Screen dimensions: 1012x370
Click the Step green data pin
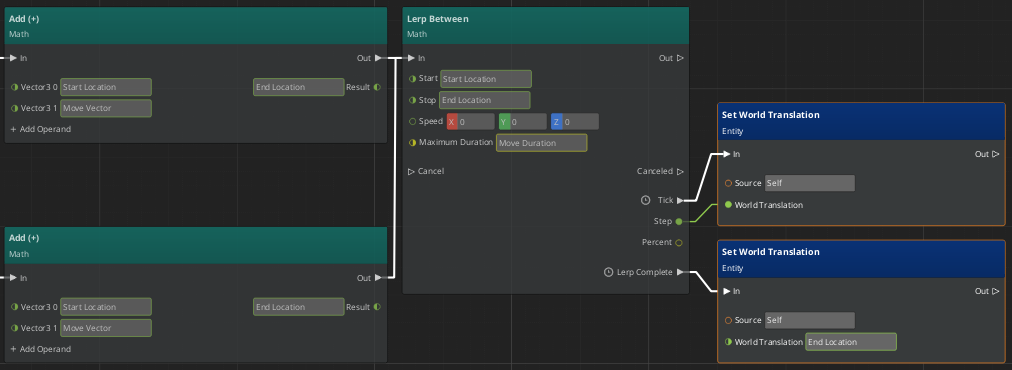click(678, 221)
